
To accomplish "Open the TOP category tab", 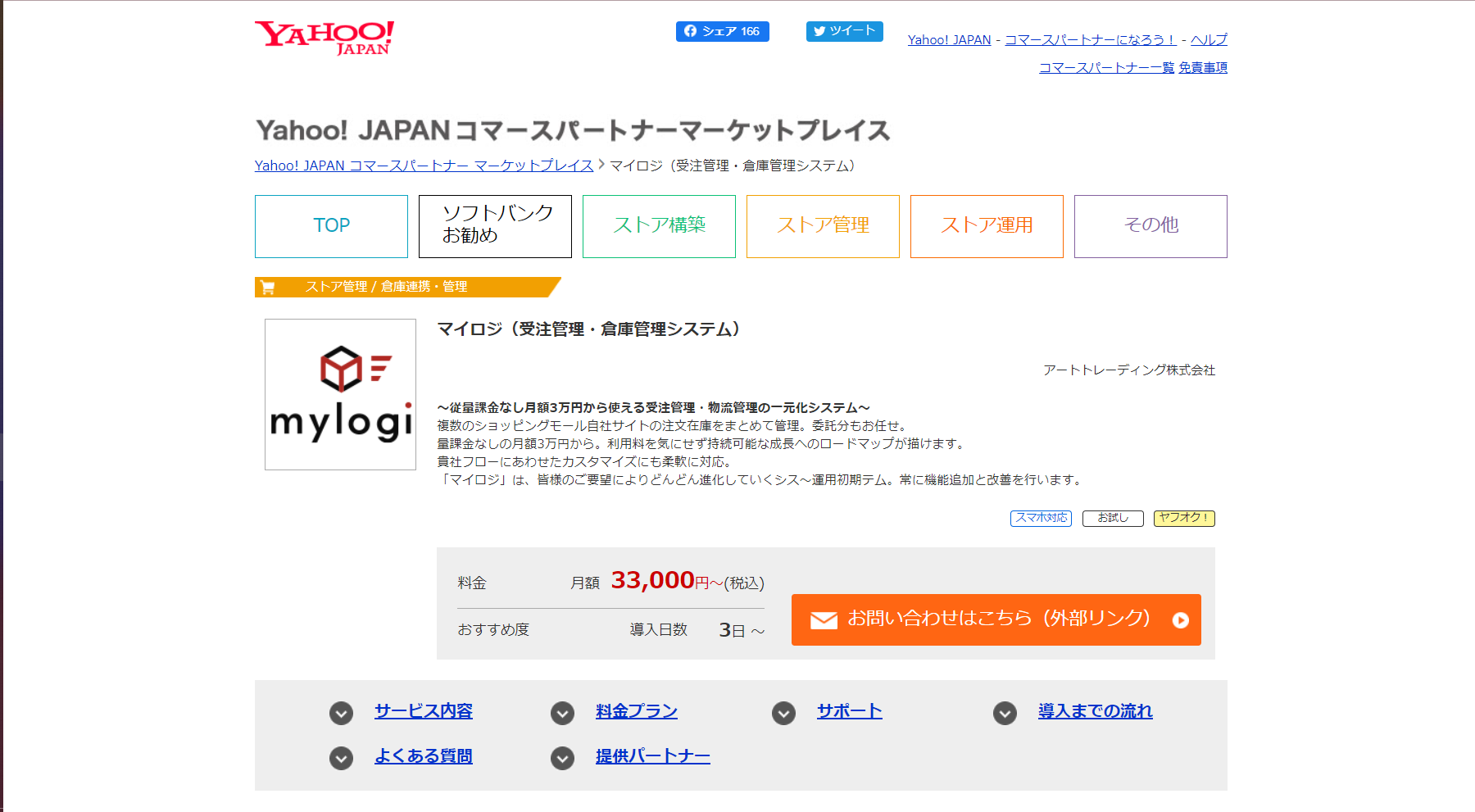I will click(331, 226).
